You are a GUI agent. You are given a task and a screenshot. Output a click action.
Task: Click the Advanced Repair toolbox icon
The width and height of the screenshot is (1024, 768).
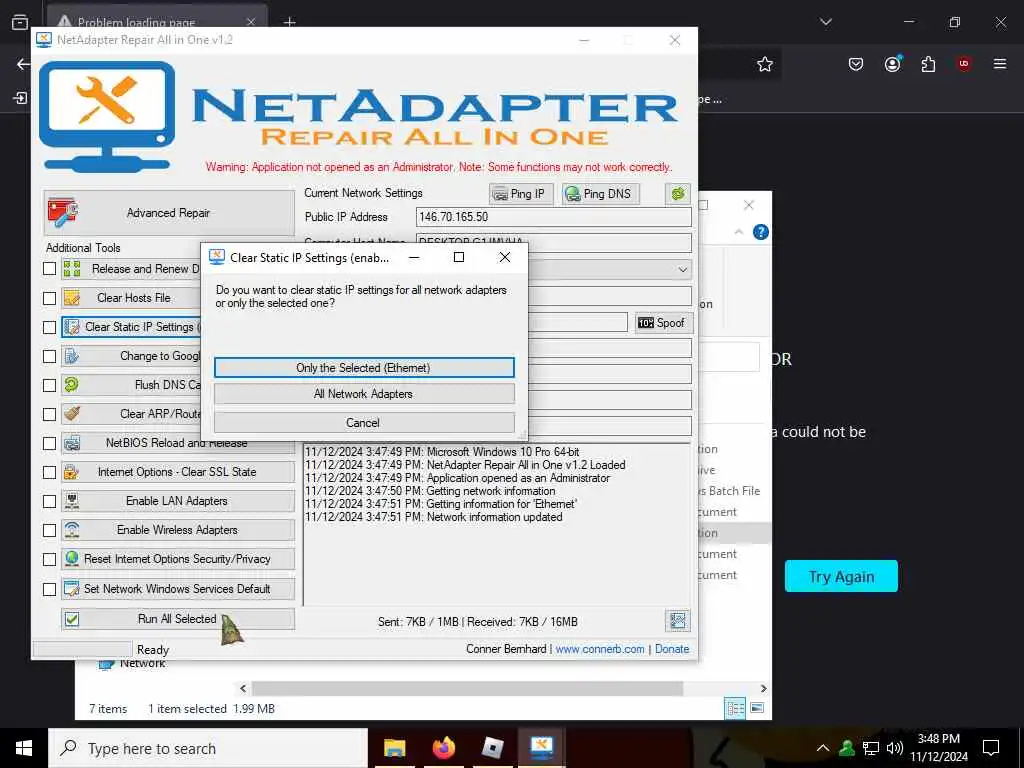point(63,213)
